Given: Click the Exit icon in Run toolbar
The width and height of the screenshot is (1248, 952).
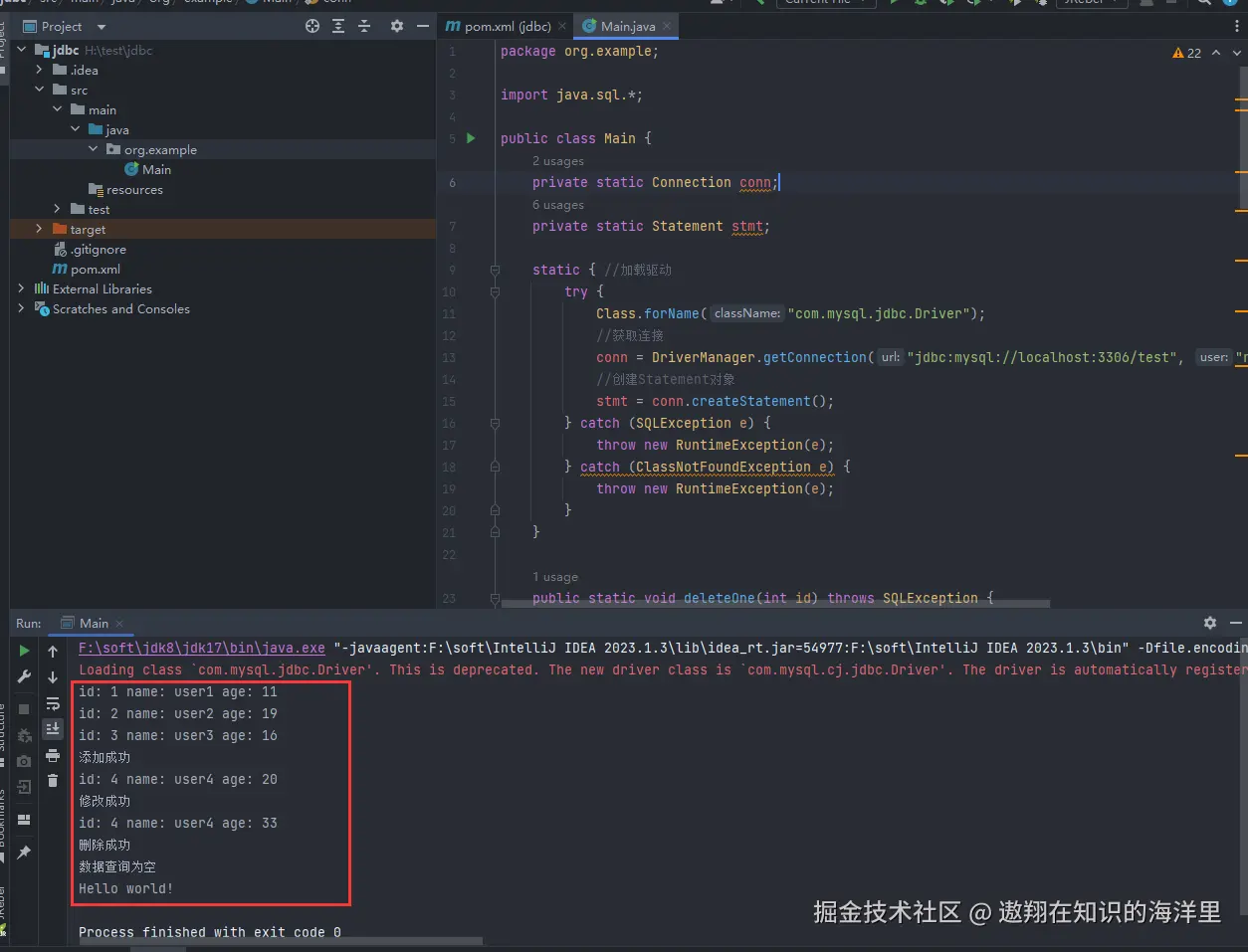Looking at the screenshot, I should [x=24, y=787].
